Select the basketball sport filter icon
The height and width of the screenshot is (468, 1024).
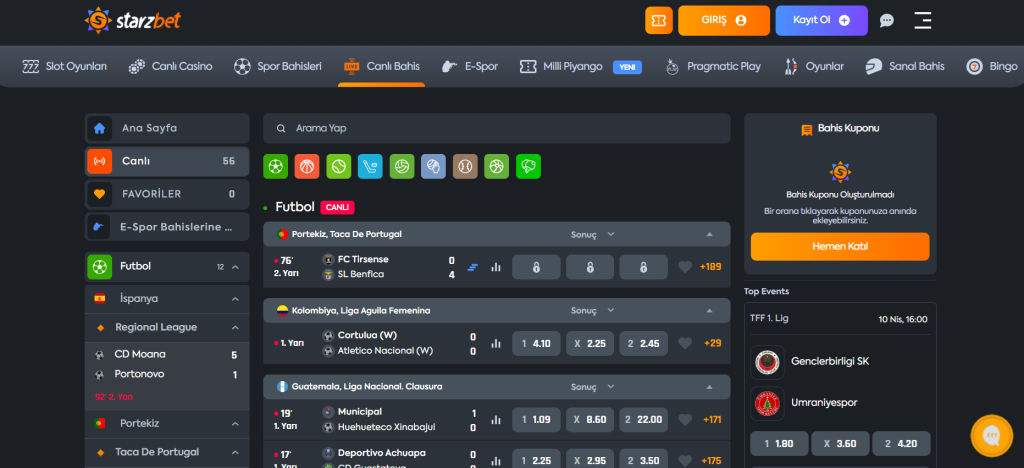pyautogui.click(x=307, y=166)
